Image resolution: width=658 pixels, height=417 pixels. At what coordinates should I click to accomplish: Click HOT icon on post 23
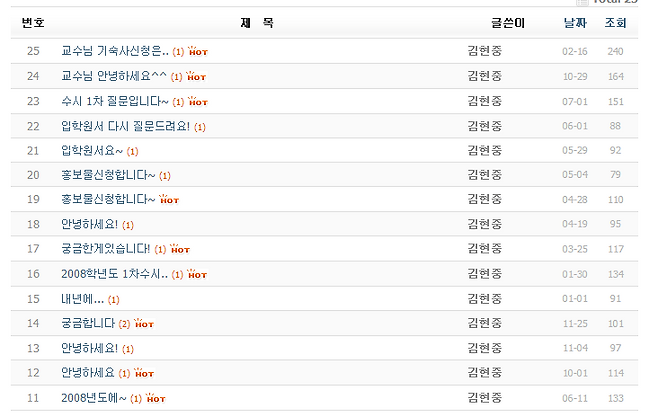pyautogui.click(x=198, y=101)
